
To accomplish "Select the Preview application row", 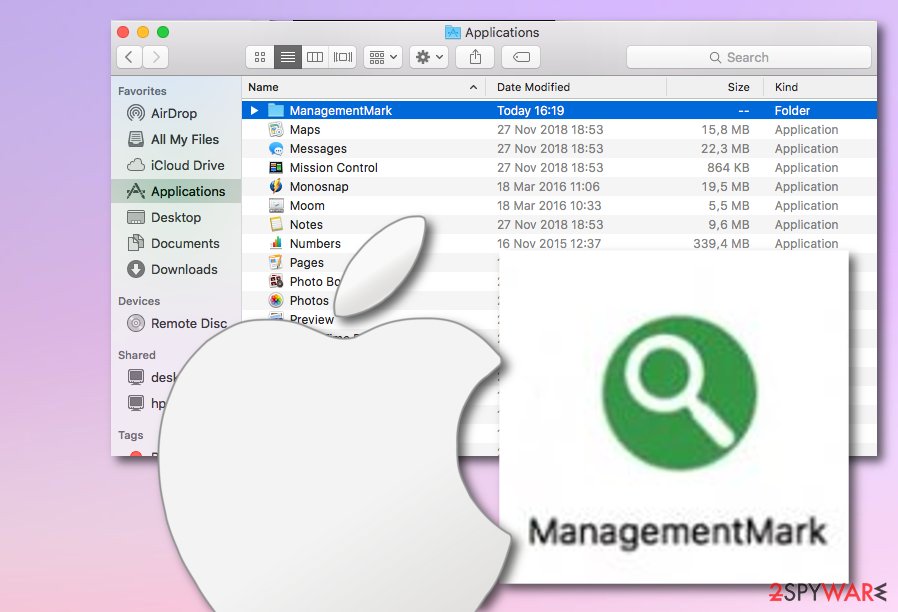I will coord(312,319).
